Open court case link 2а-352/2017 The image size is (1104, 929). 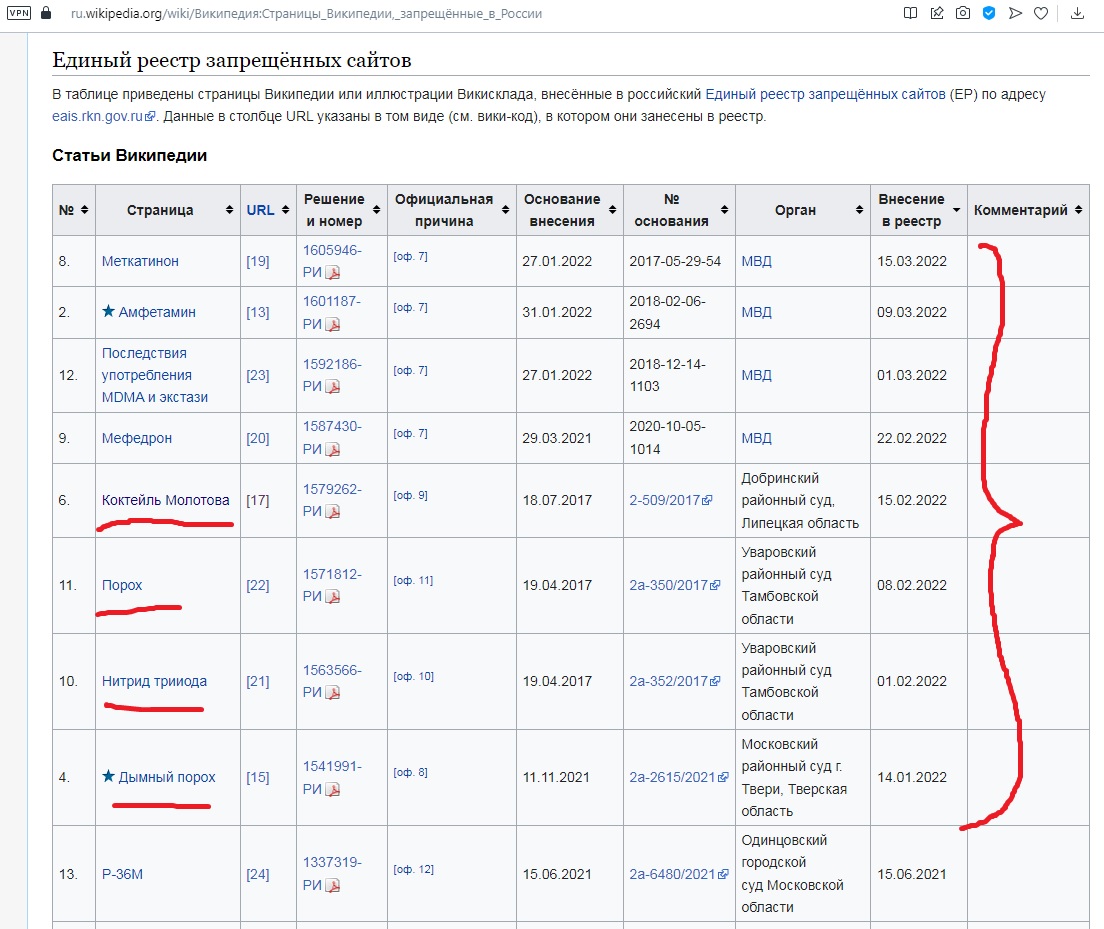675,681
